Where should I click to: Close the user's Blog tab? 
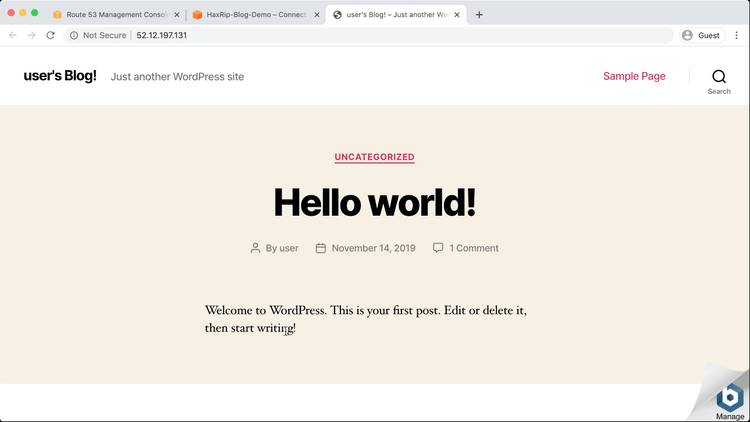tap(457, 15)
